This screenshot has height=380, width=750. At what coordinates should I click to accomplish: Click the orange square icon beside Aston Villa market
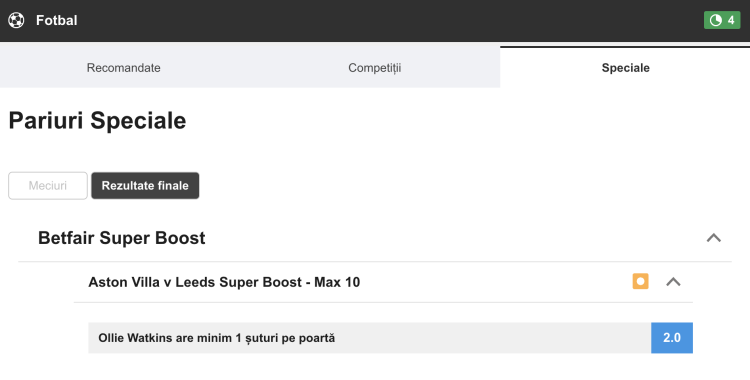(x=640, y=281)
